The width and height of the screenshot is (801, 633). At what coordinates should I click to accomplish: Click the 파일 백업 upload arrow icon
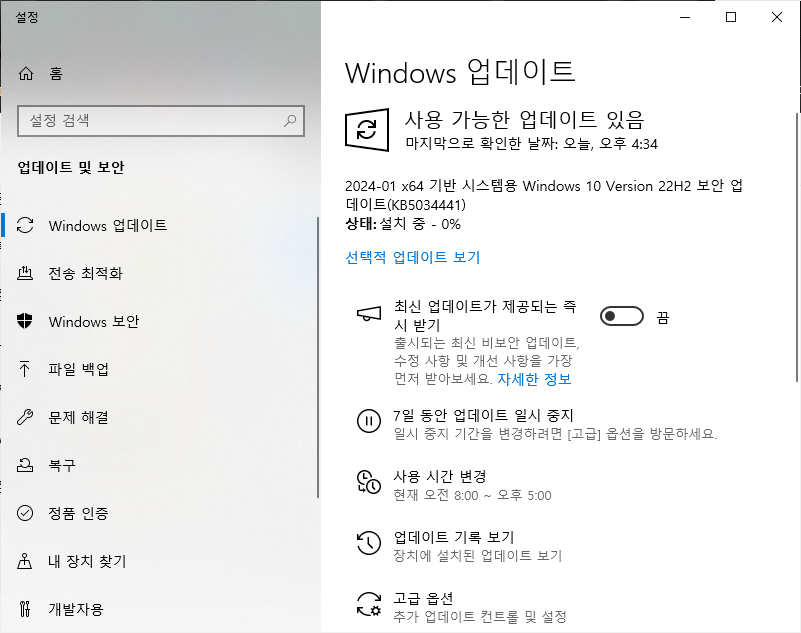point(25,369)
